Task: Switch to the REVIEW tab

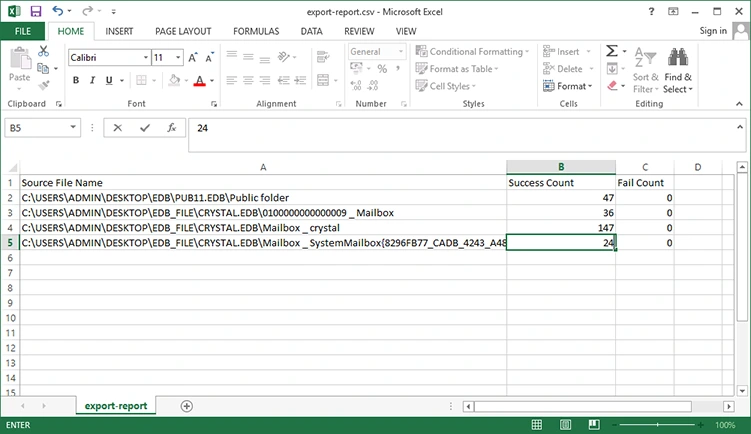Action: click(x=359, y=32)
